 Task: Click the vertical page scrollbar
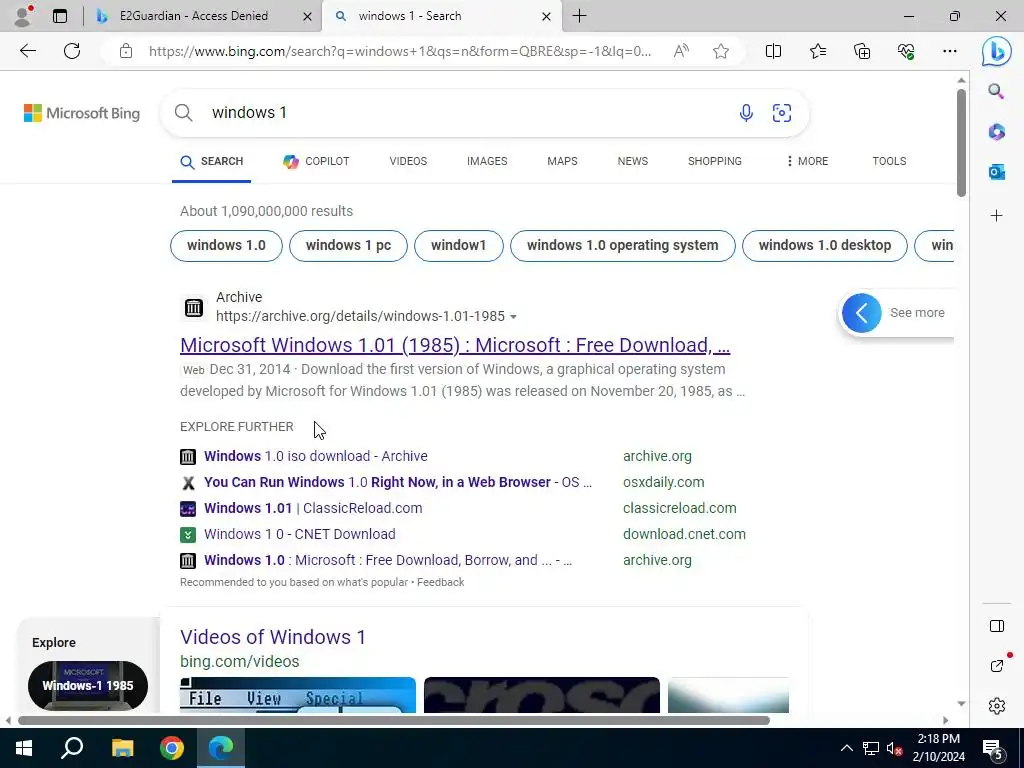pyautogui.click(x=961, y=142)
